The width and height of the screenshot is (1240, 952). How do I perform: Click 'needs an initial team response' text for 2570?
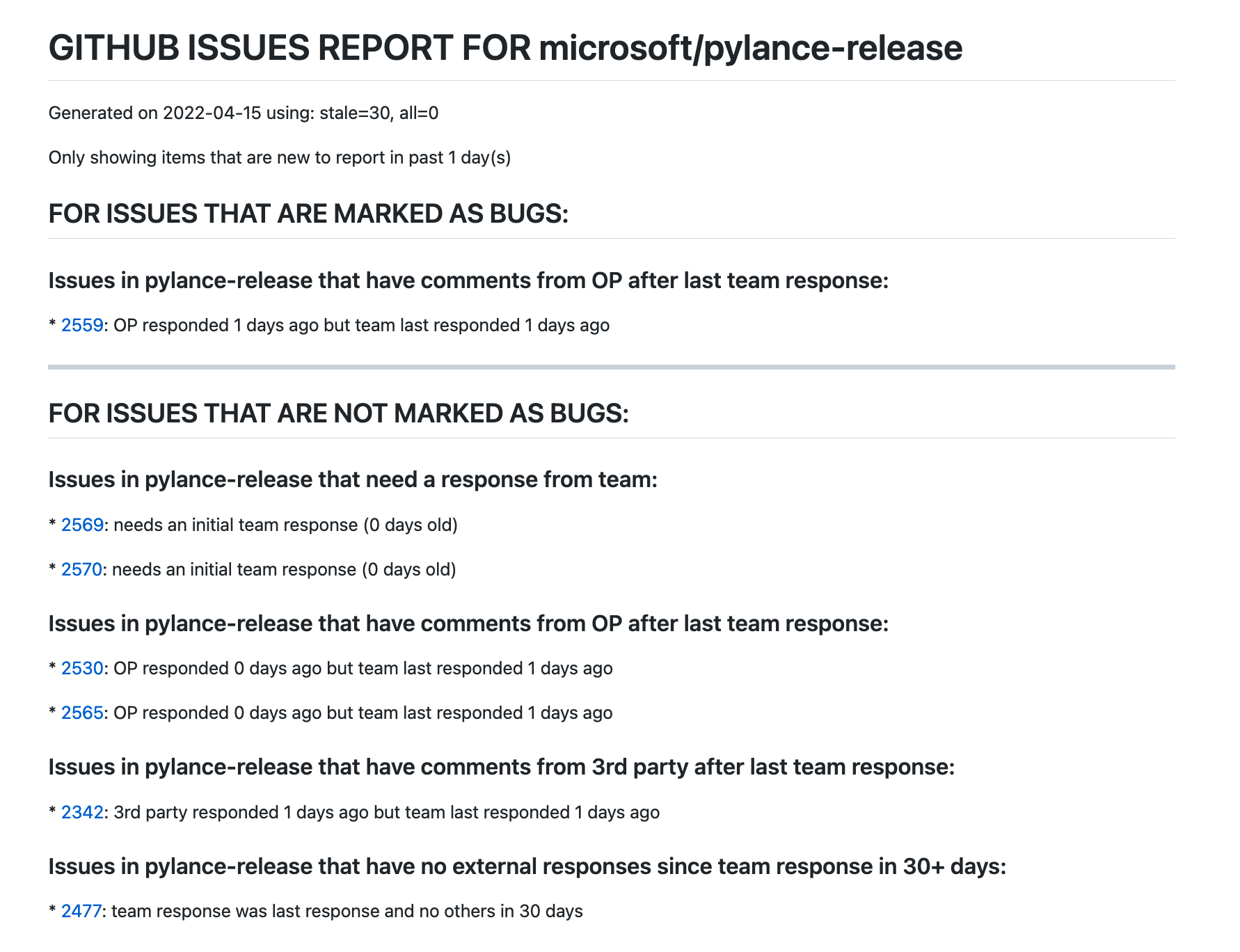click(234, 569)
